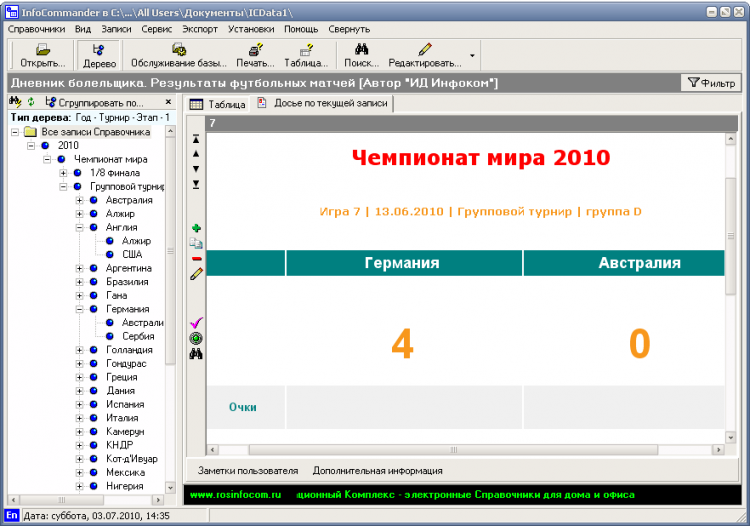750x526 pixels.
Task: Click Свернуть in the menu bar
Action: 349,29
